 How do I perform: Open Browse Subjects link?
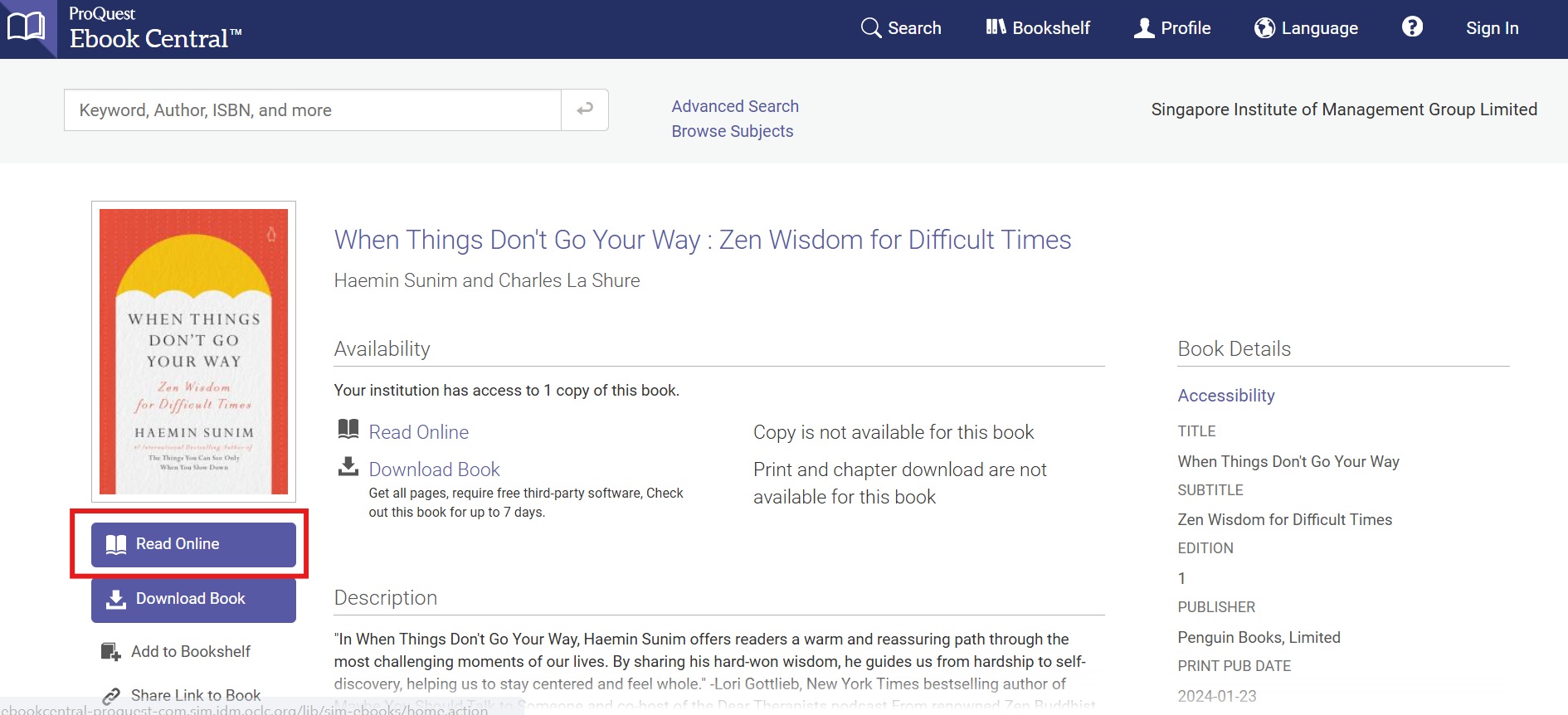(x=733, y=131)
